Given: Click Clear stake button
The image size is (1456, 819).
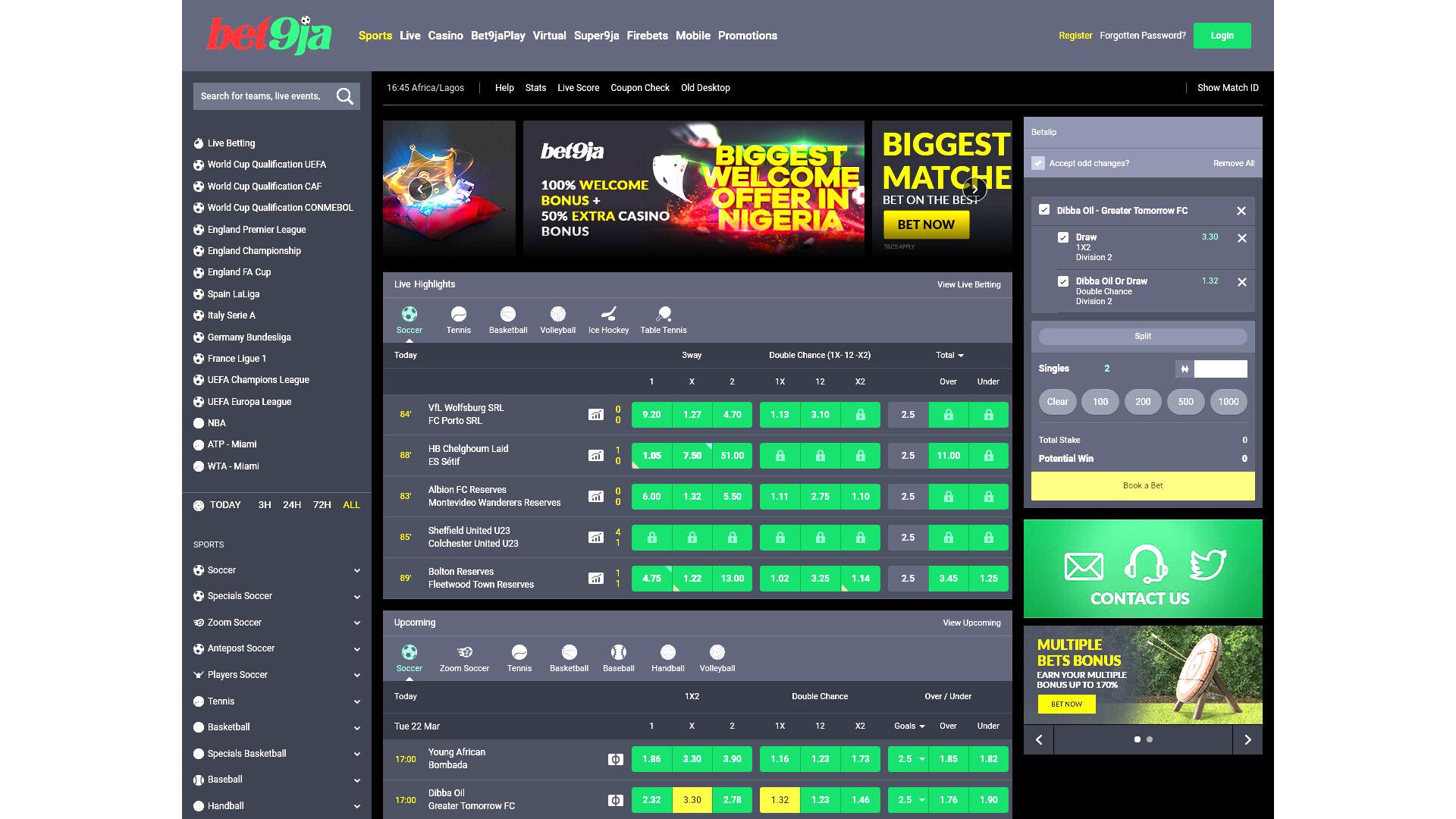Looking at the screenshot, I should [1057, 402].
